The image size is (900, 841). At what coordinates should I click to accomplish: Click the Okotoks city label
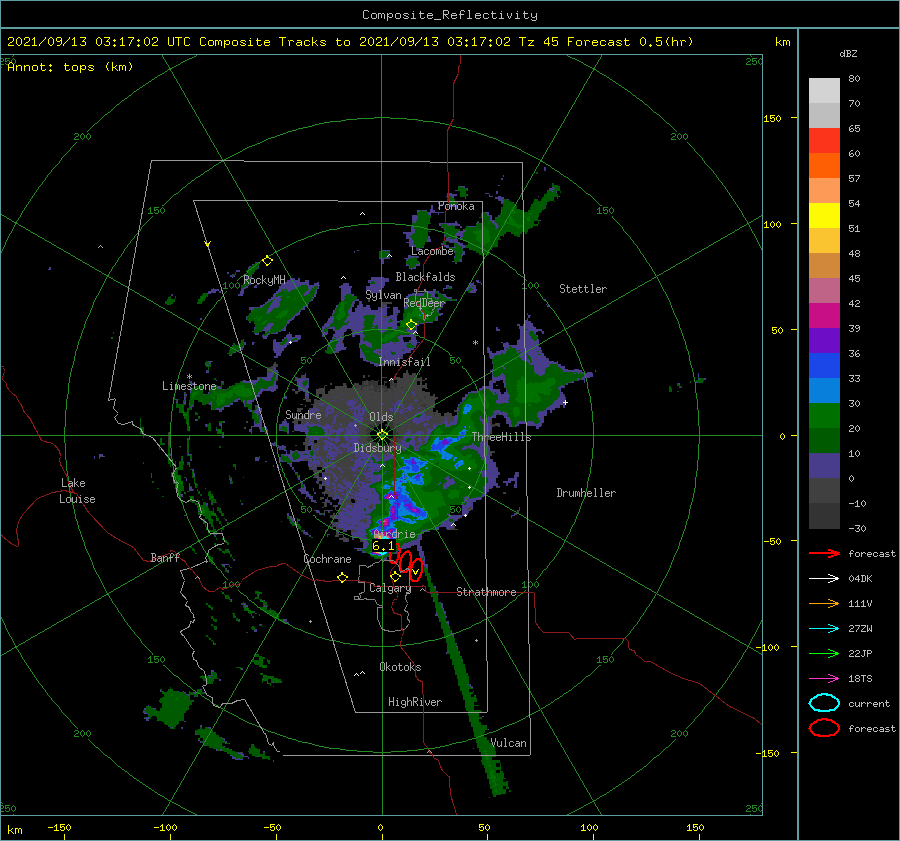(400, 667)
